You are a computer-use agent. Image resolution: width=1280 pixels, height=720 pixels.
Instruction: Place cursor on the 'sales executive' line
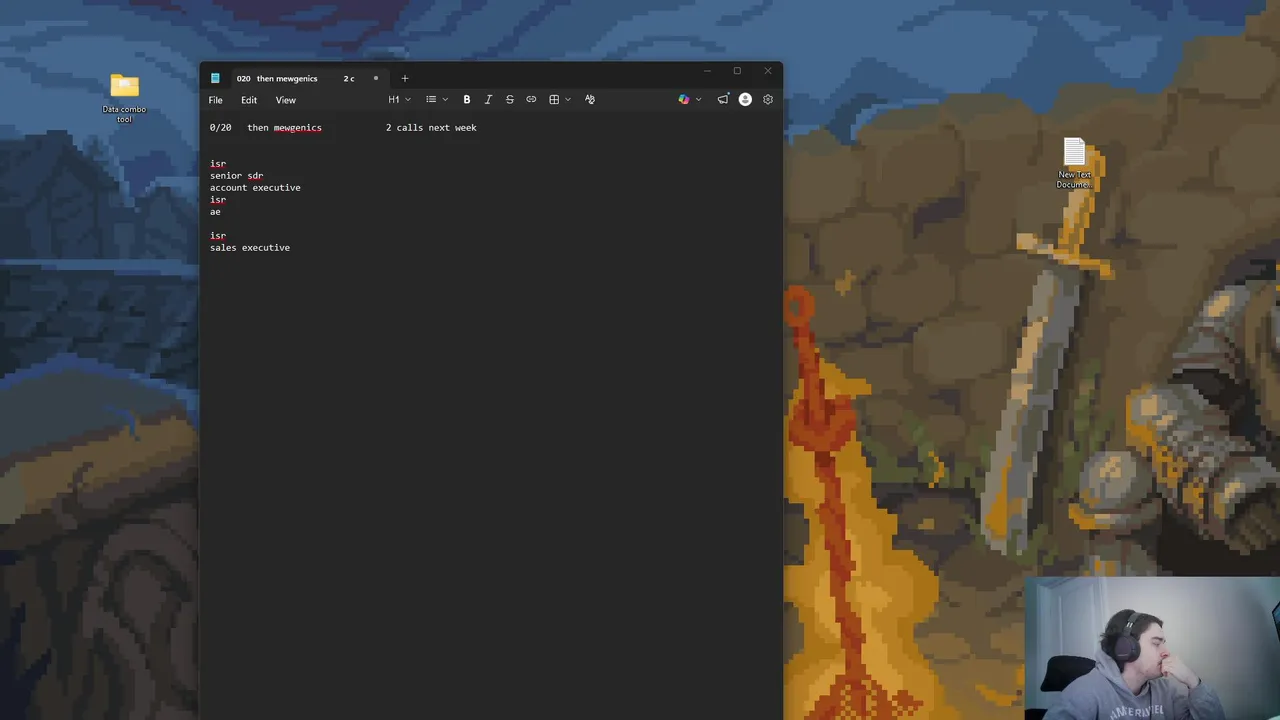(250, 248)
